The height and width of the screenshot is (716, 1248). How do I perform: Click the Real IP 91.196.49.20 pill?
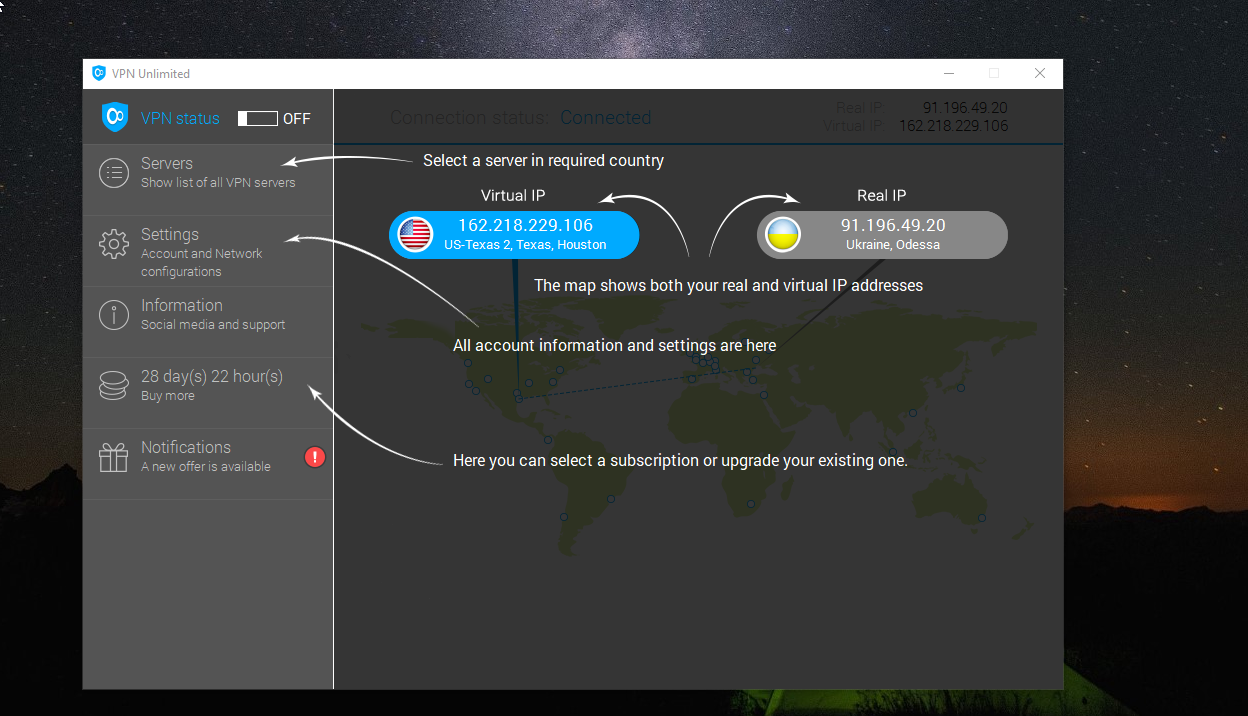[882, 235]
